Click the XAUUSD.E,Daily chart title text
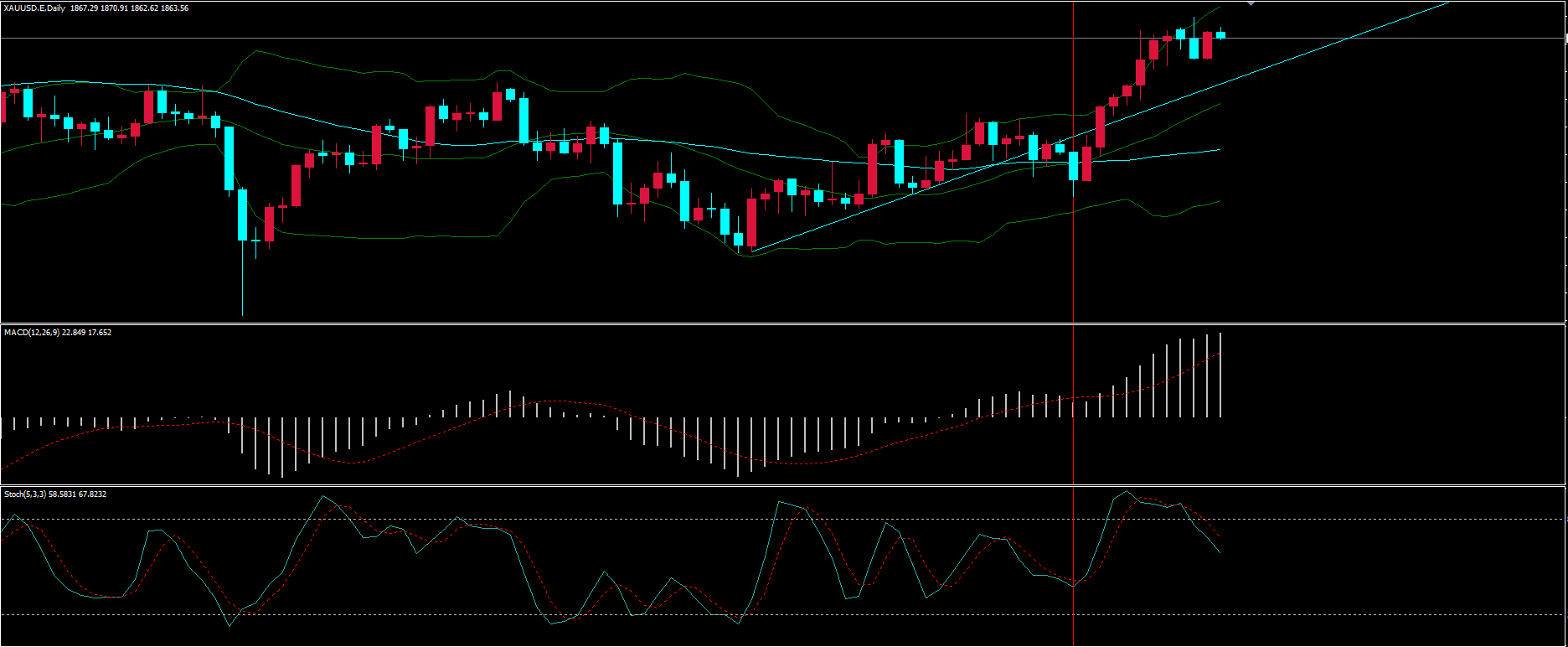This screenshot has width=1568, height=647. (x=35, y=8)
